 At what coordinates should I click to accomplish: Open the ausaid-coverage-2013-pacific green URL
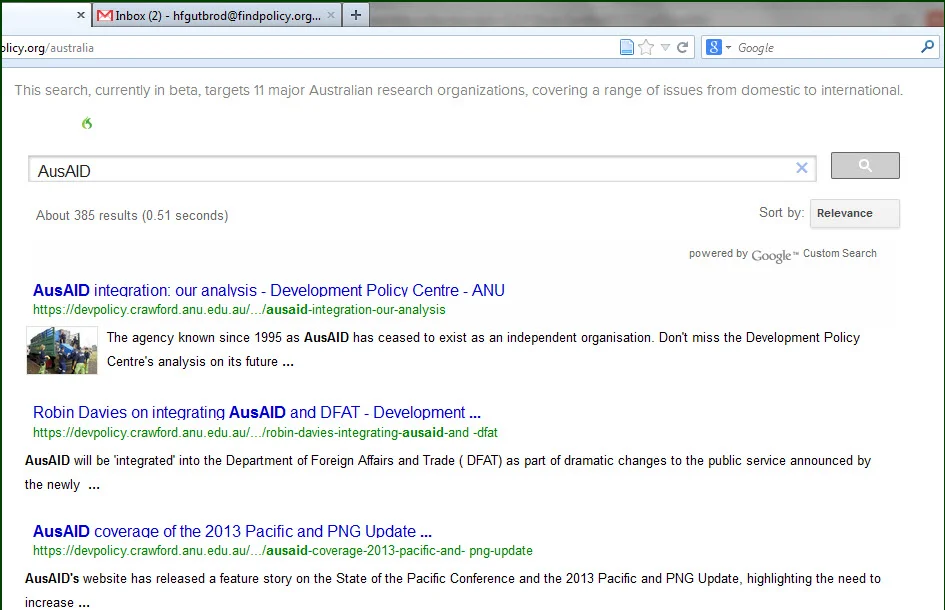283,551
